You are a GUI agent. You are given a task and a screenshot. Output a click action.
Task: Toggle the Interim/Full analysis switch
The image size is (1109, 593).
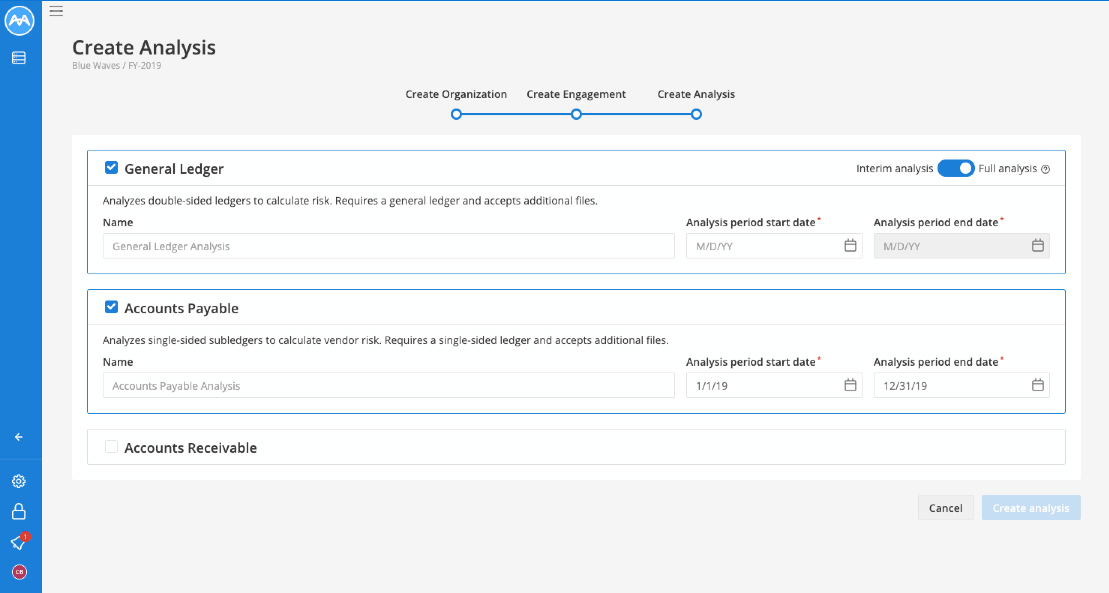tap(956, 168)
